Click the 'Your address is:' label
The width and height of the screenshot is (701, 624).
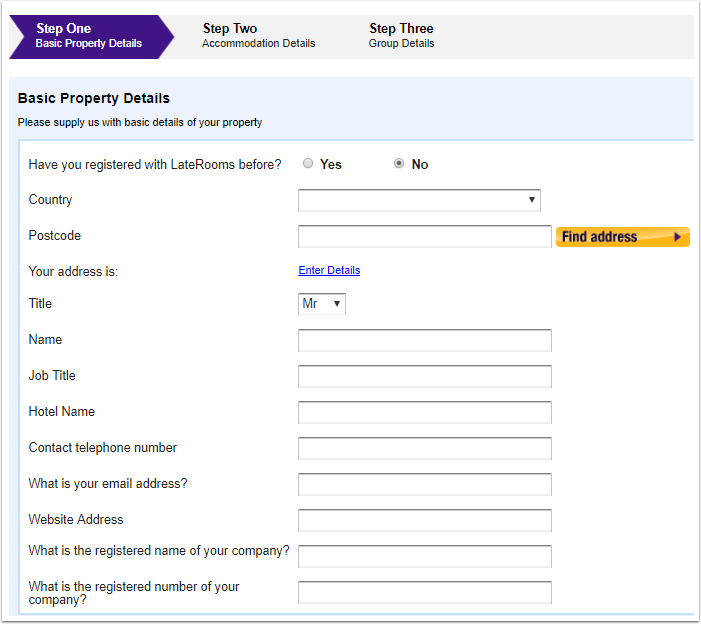pos(73,271)
